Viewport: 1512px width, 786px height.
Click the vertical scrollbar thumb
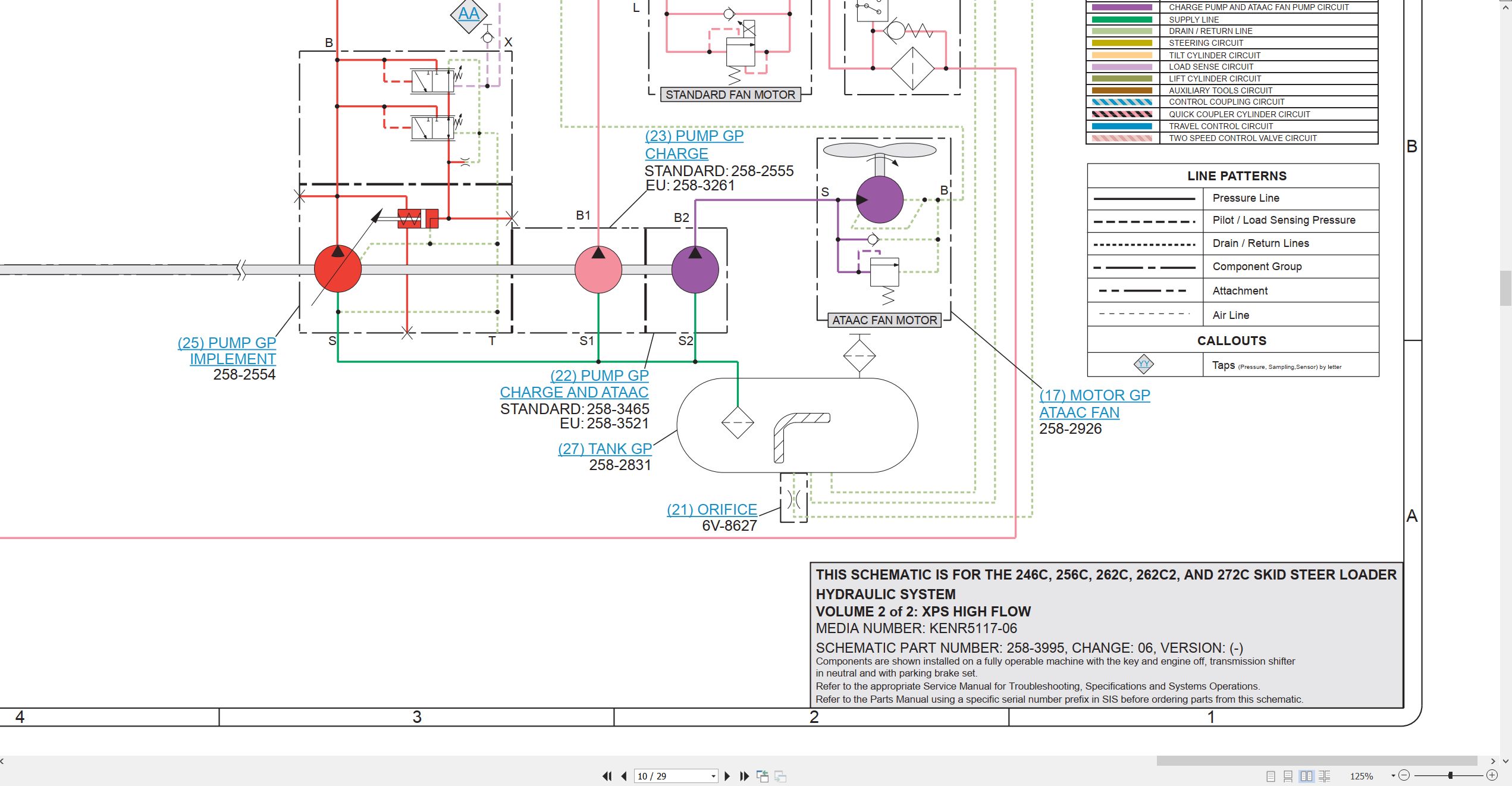click(x=1506, y=288)
